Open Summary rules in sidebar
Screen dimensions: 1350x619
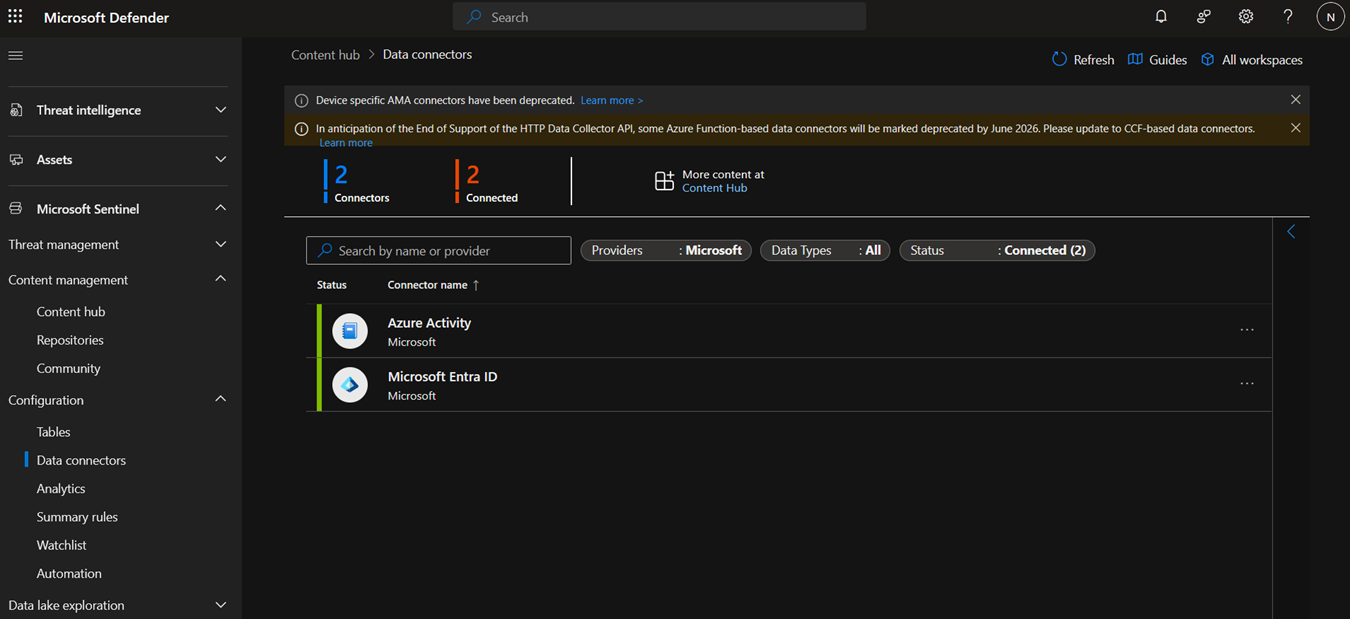click(77, 517)
